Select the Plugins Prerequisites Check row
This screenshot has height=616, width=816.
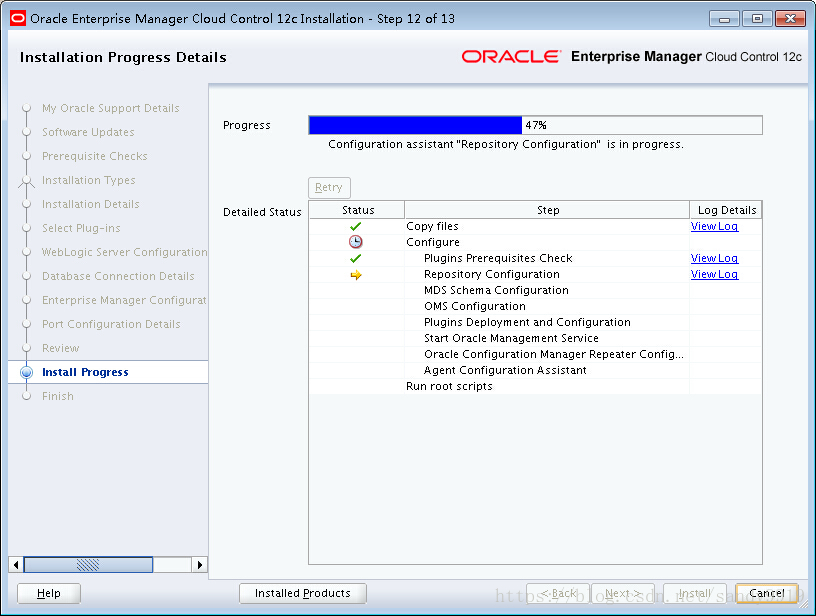536,259
